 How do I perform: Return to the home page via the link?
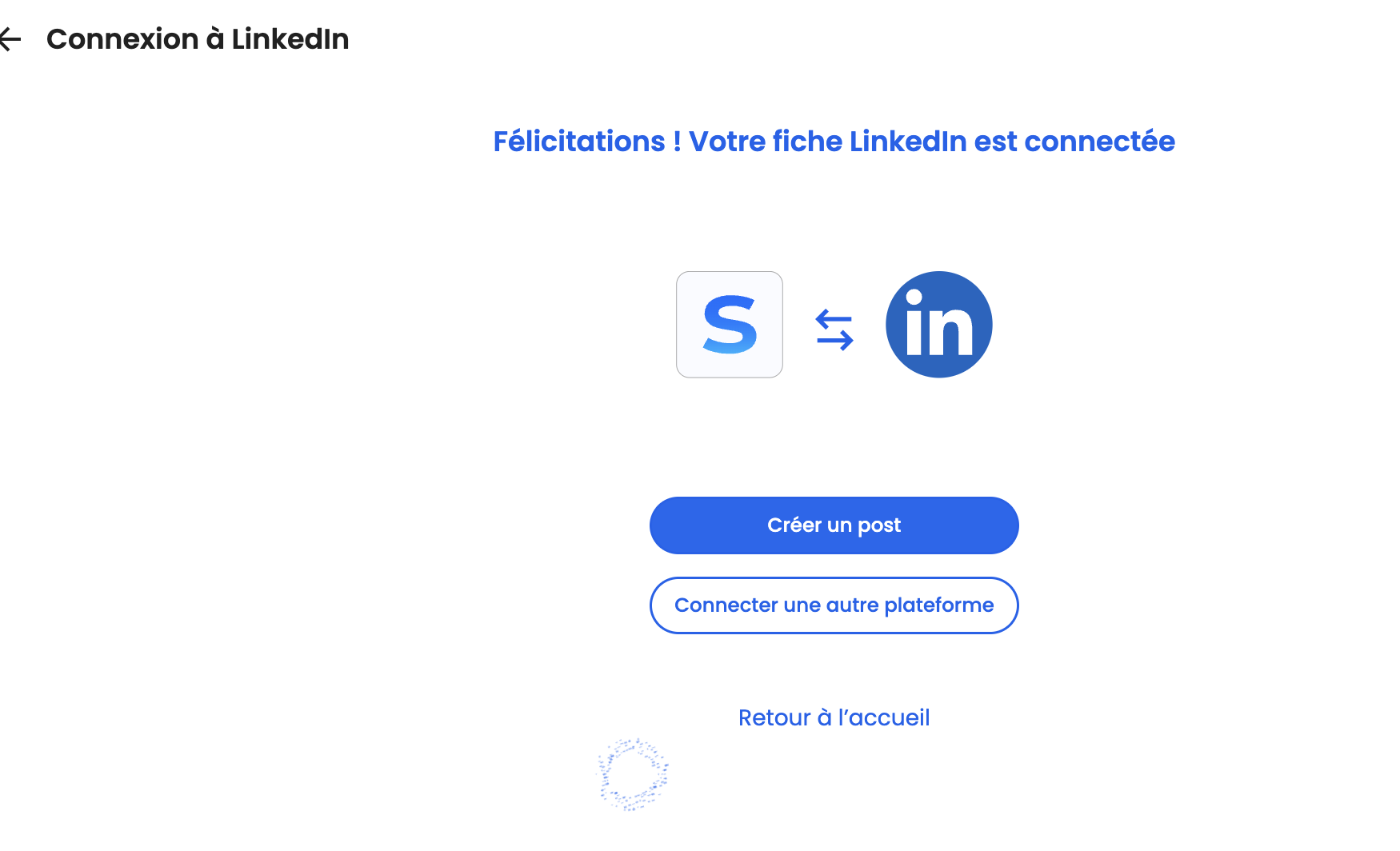pyautogui.click(x=834, y=717)
